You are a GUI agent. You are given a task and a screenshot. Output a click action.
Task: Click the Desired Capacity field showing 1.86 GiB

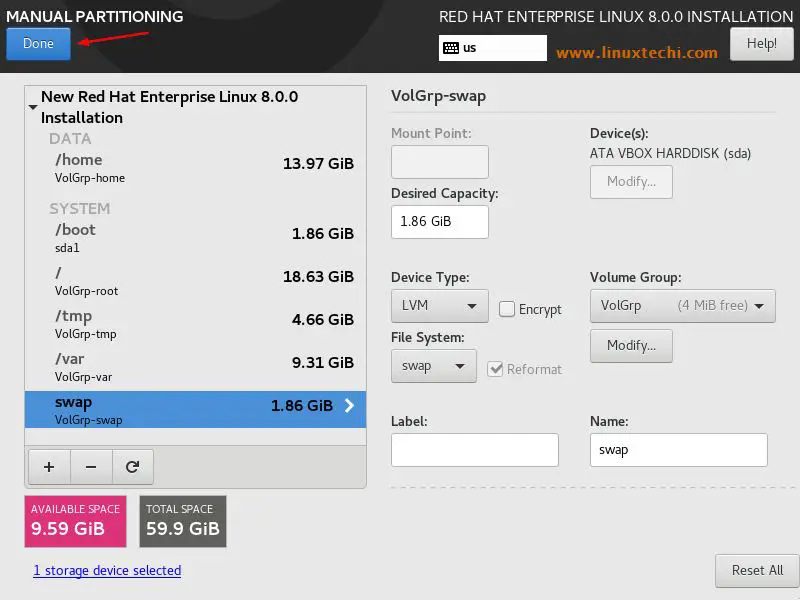click(440, 221)
